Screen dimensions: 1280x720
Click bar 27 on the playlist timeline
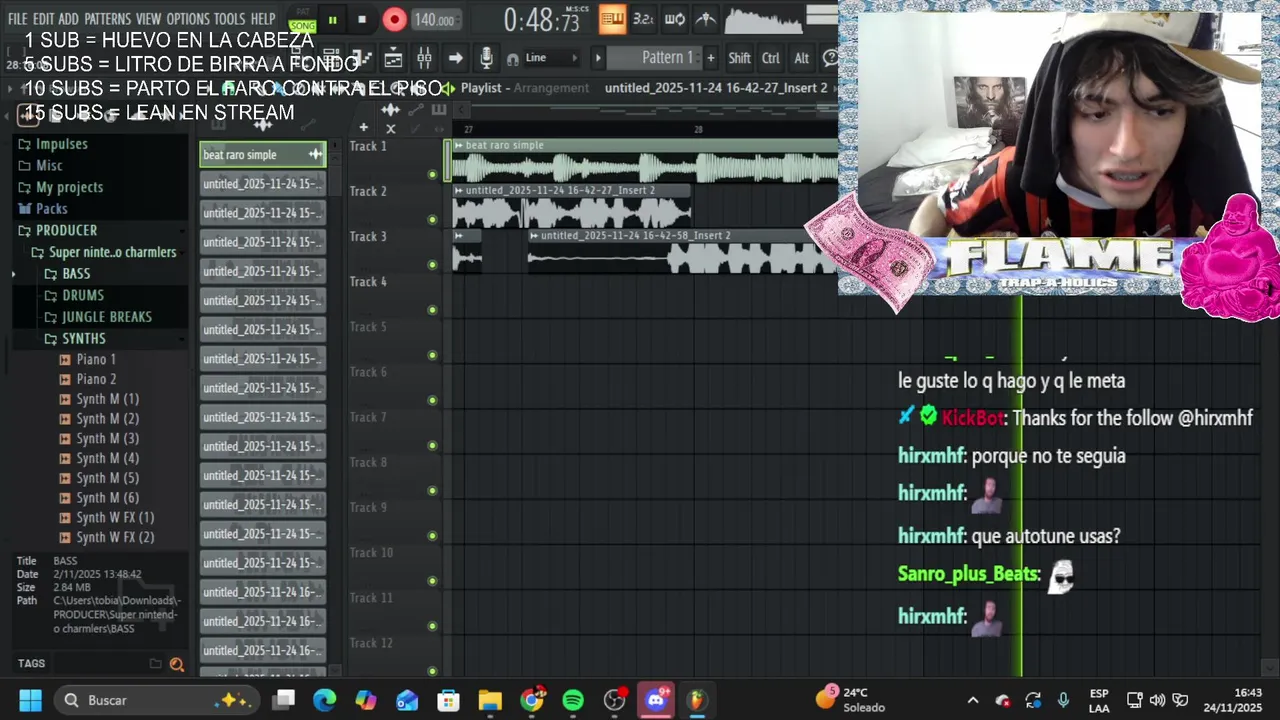pyautogui.click(x=468, y=129)
